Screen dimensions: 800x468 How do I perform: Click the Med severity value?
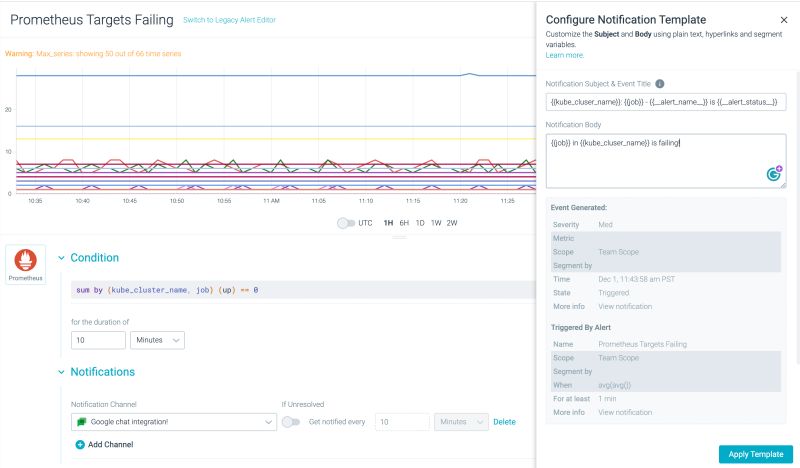pos(605,225)
